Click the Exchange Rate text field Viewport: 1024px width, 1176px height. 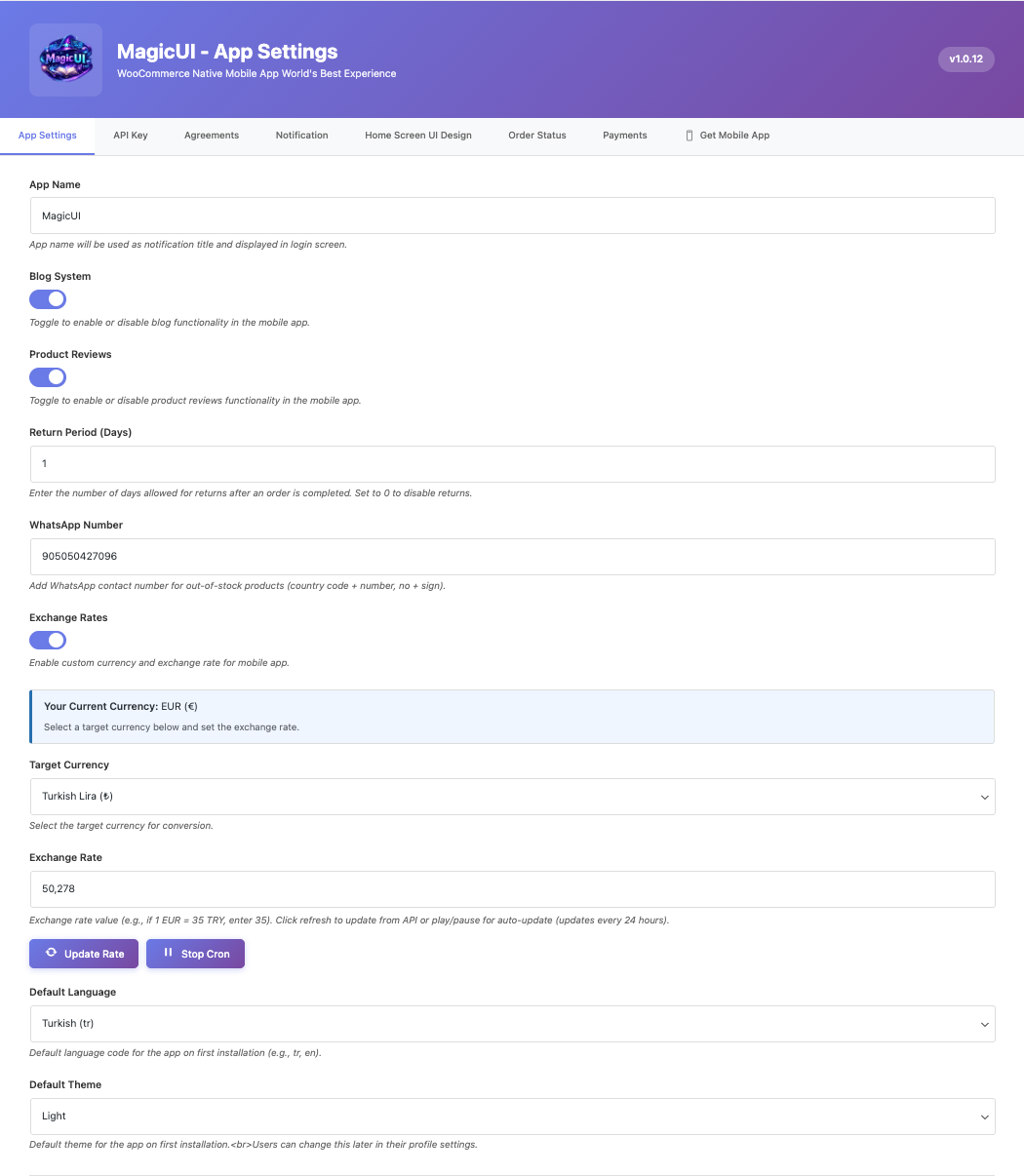[x=512, y=889]
